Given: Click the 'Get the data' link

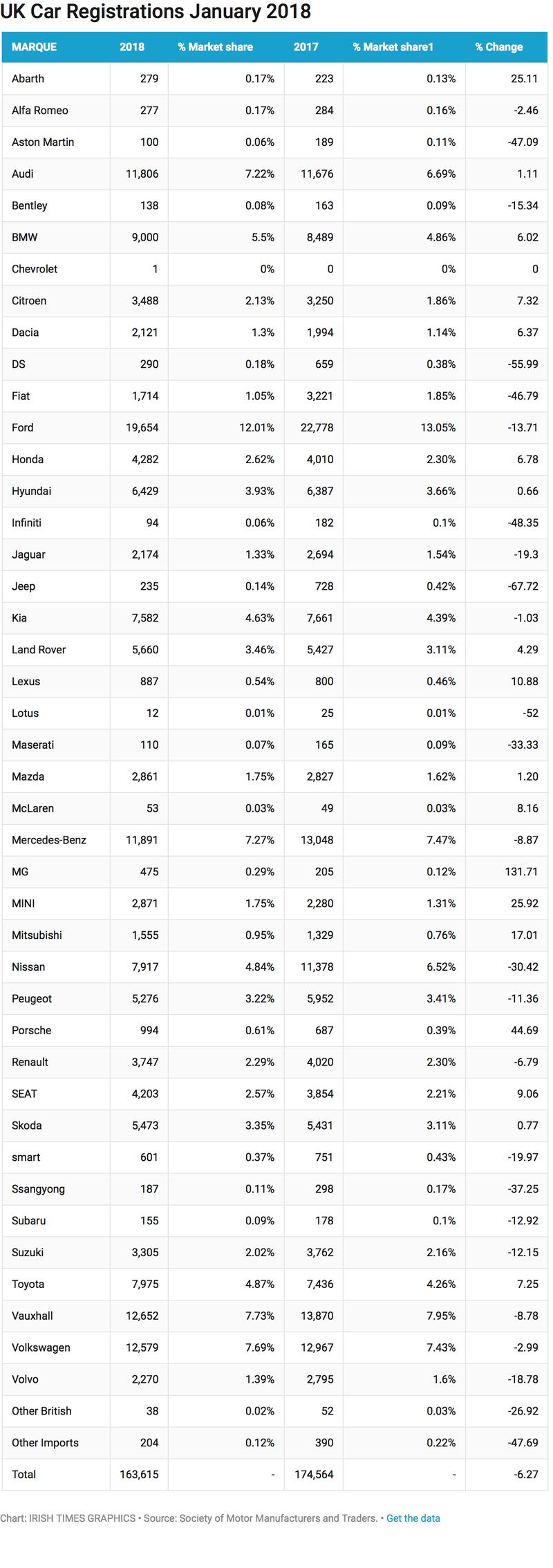Looking at the screenshot, I should pos(413,1518).
